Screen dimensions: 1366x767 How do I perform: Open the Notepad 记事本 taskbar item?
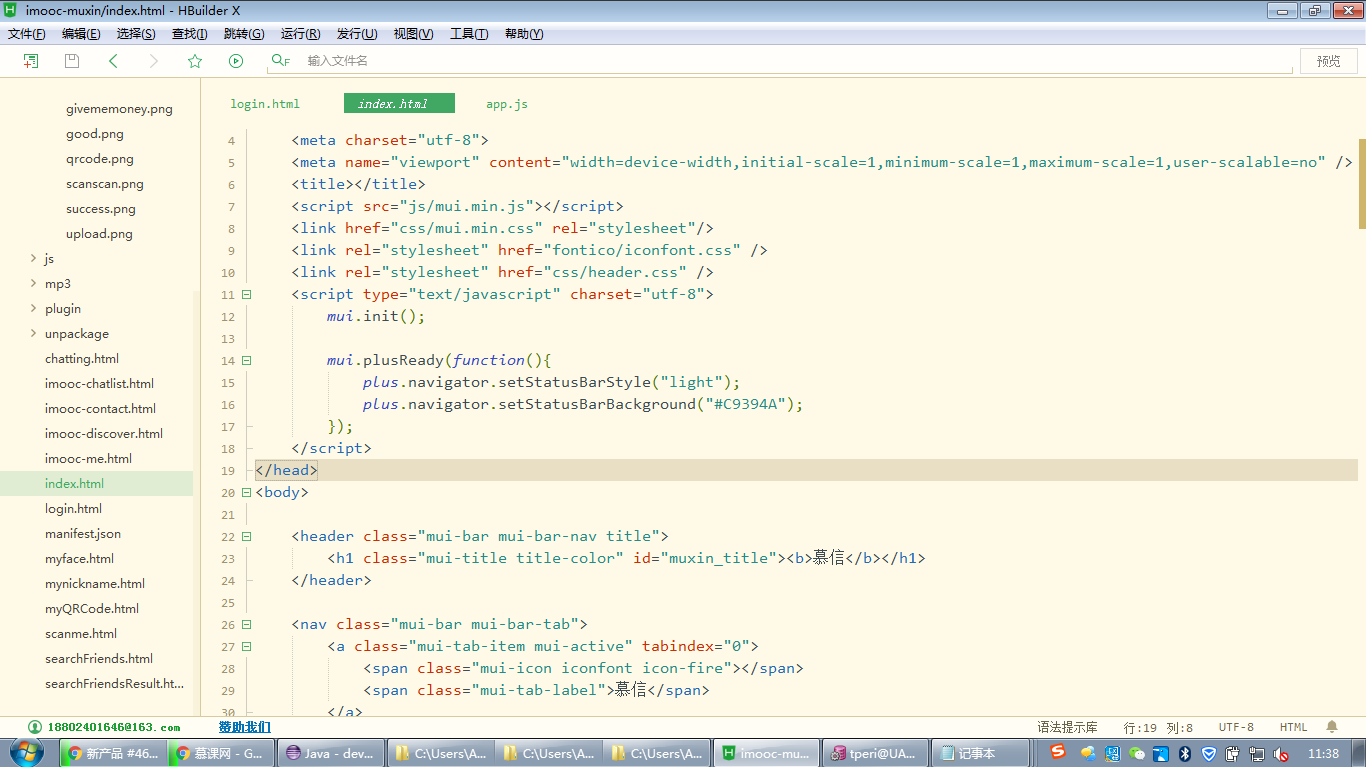coord(980,753)
